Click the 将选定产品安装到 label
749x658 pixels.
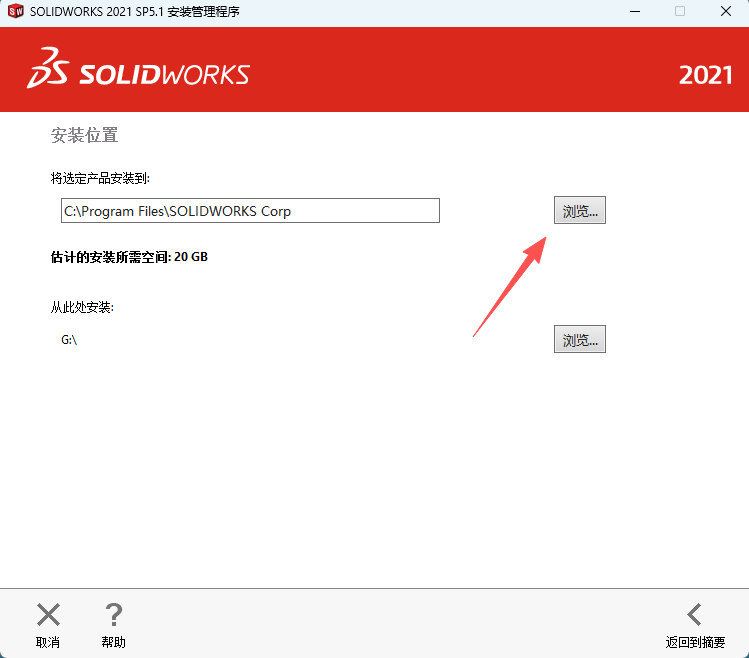tap(100, 179)
